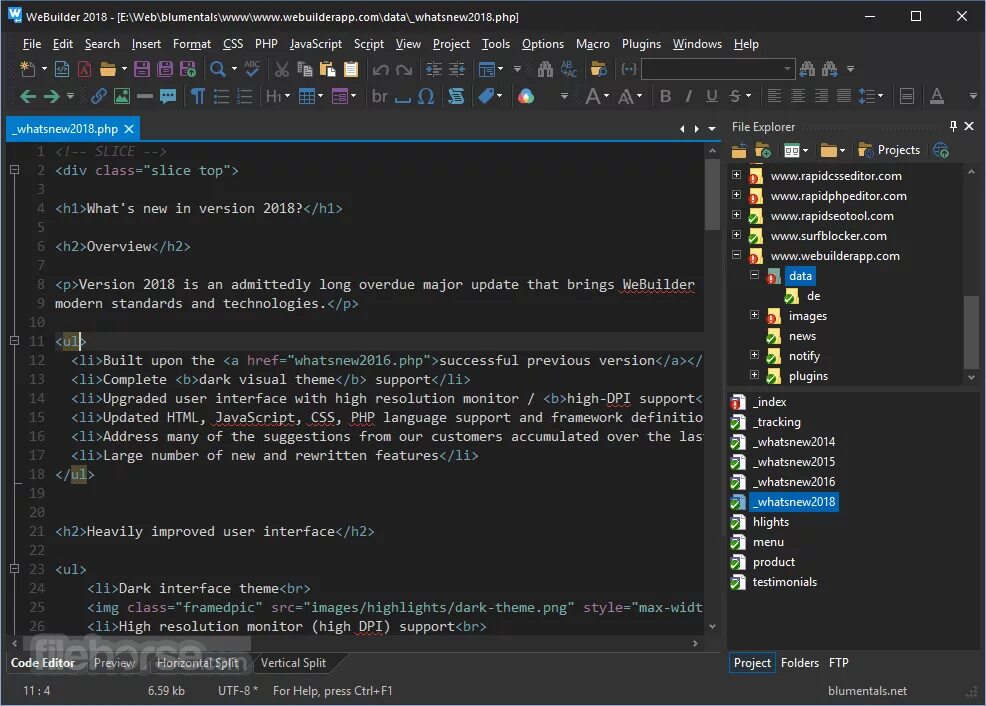
Task: Collapse the www.webuilderapp.com tree node
Action: coord(736,255)
